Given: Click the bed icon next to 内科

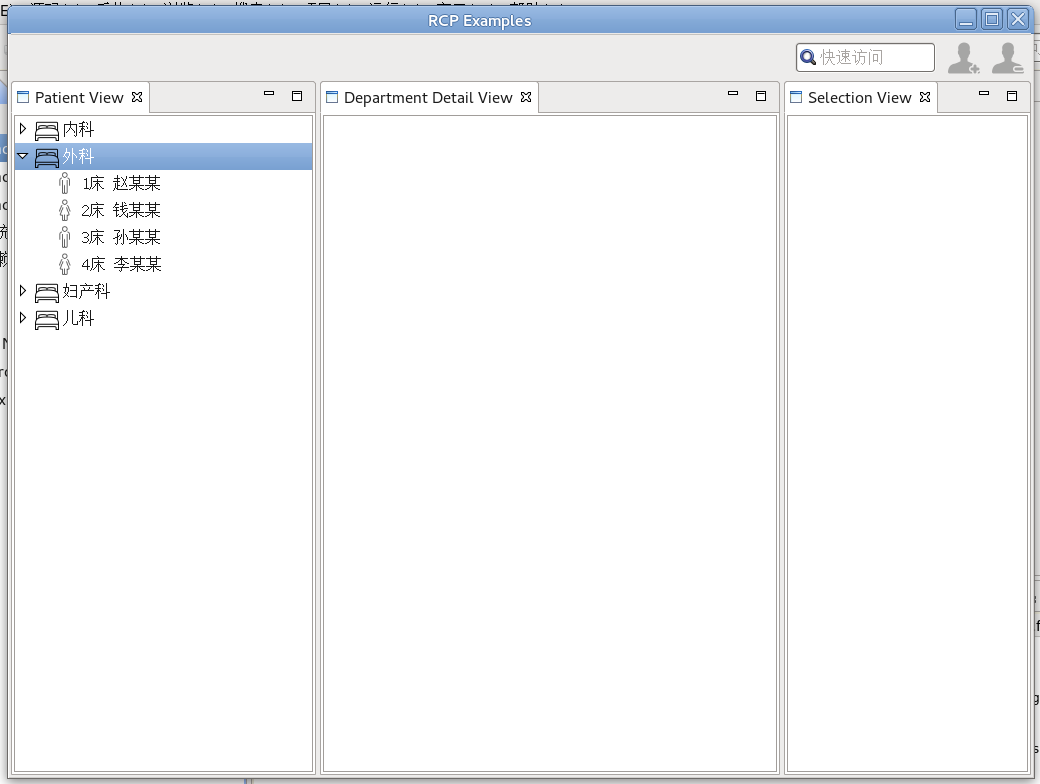Looking at the screenshot, I should point(46,130).
